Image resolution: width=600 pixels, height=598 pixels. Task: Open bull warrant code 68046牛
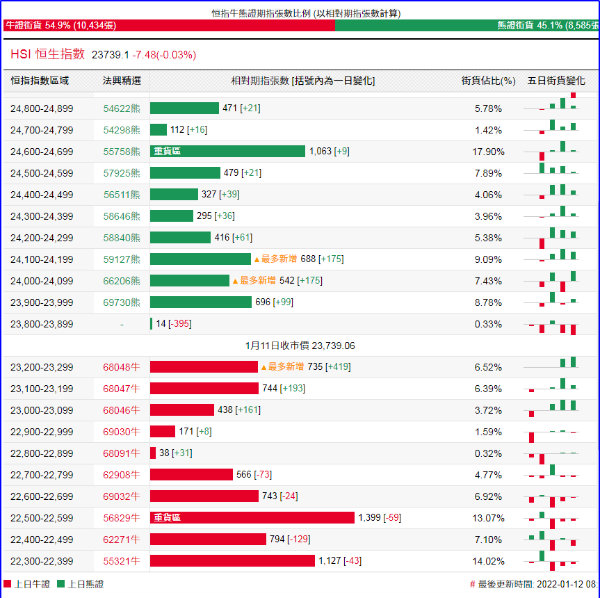coord(122,411)
